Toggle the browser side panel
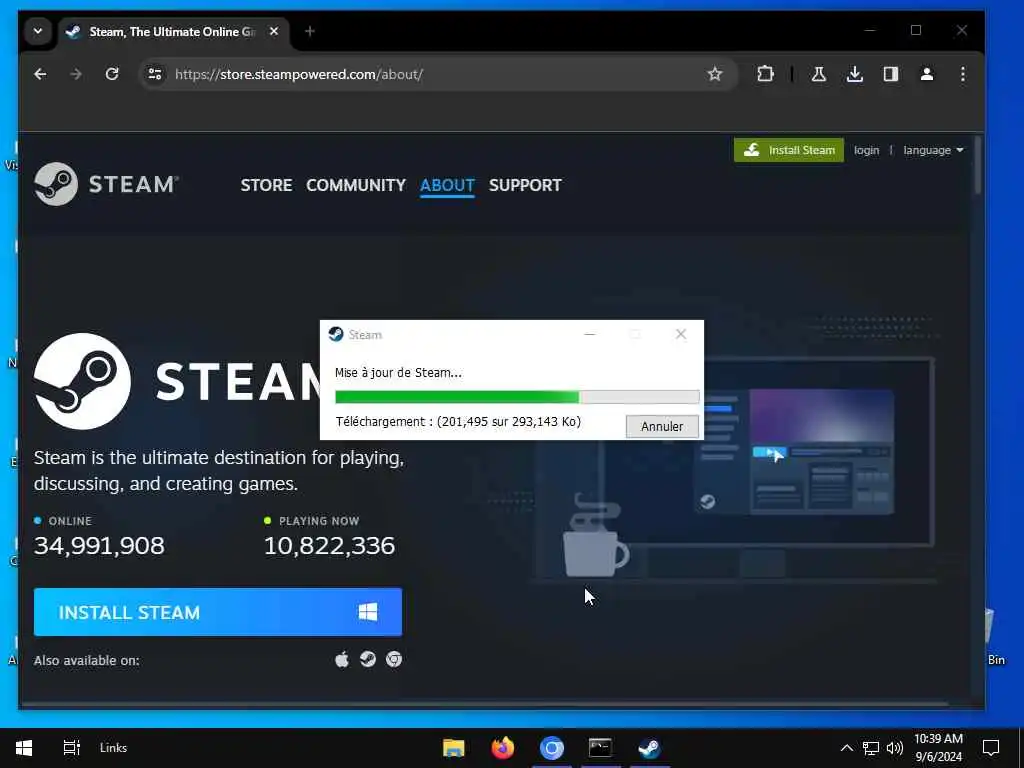 point(891,74)
